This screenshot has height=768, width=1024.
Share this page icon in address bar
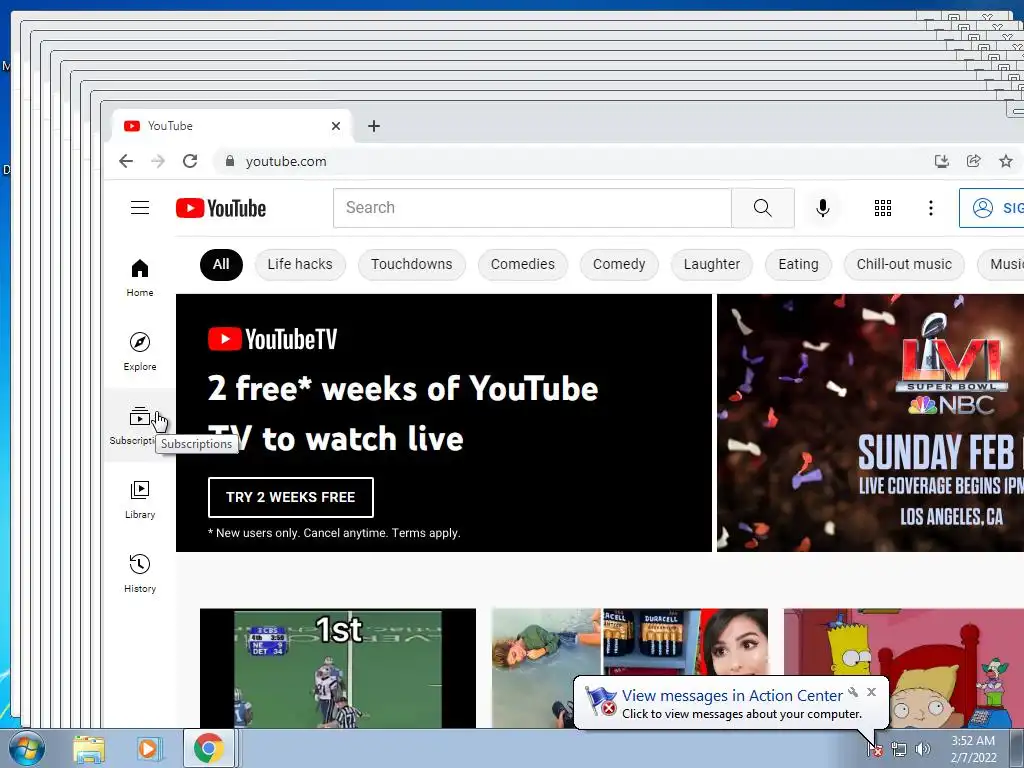(x=974, y=161)
